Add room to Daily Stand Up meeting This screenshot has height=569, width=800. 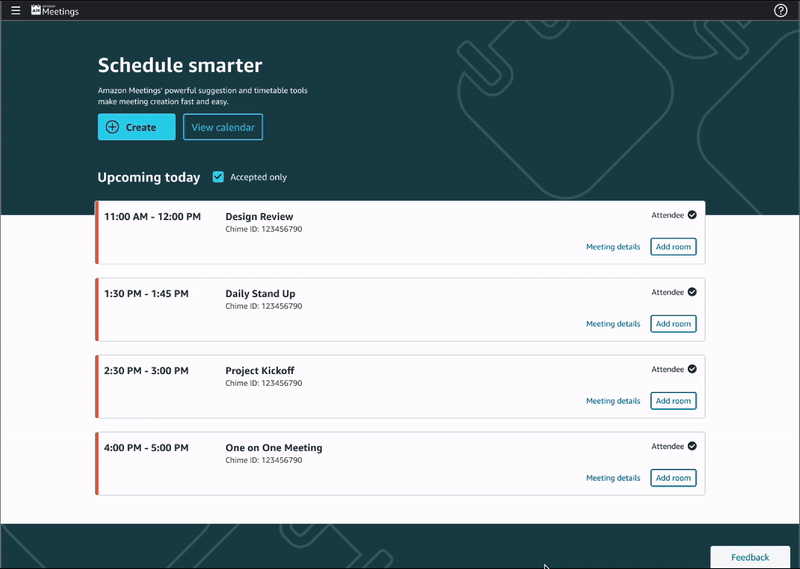pyautogui.click(x=673, y=324)
